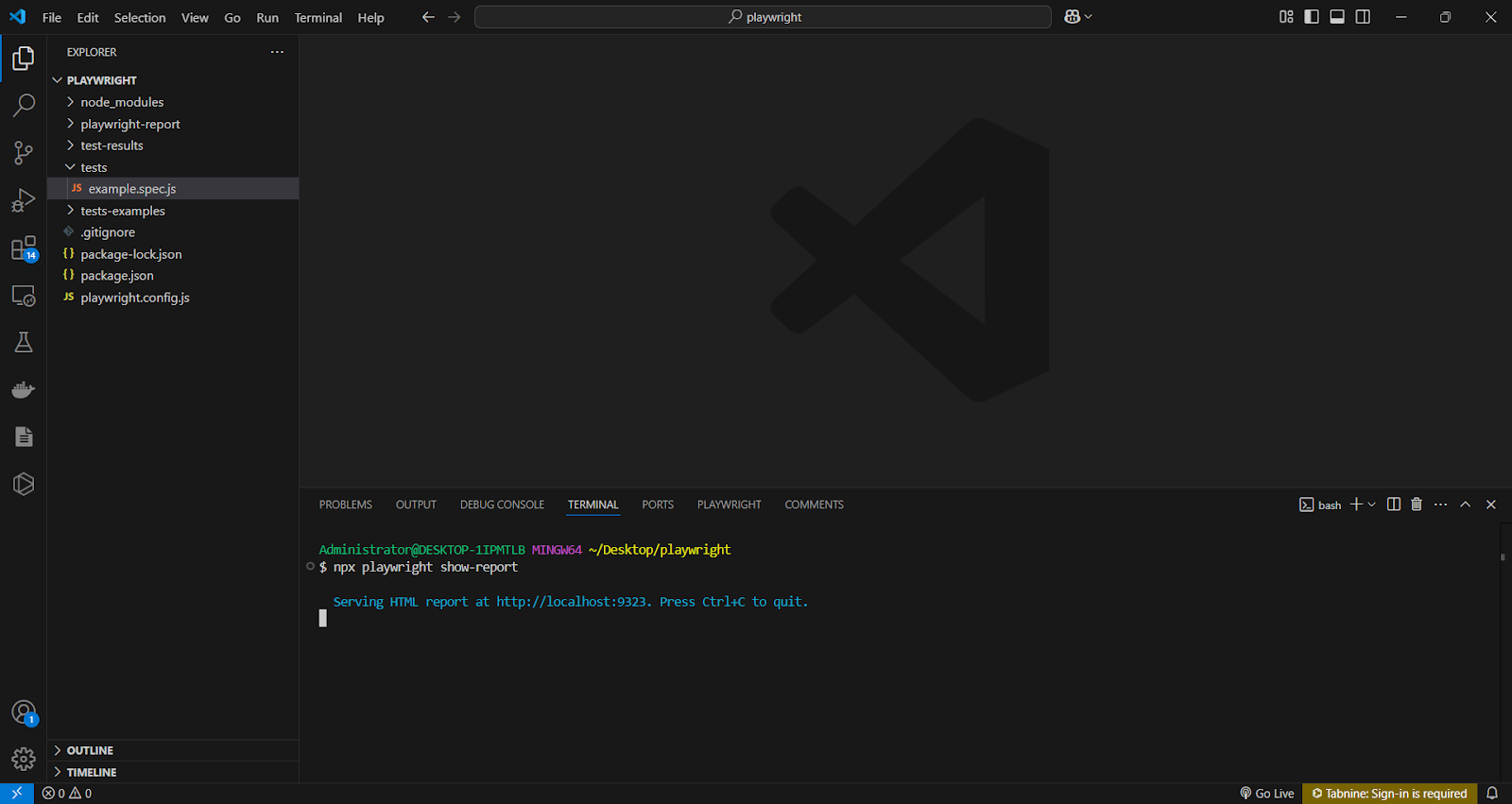Open the Search view icon
Screen dimensions: 1512x804
click(x=24, y=105)
